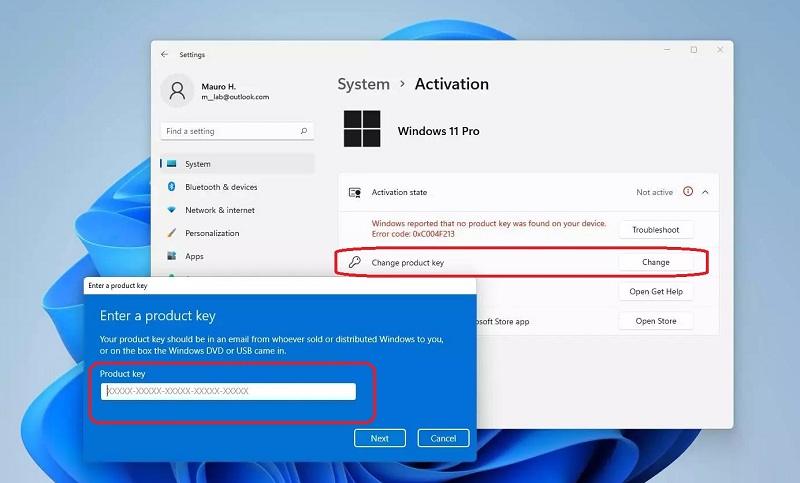Click the Open Store button

coord(655,321)
